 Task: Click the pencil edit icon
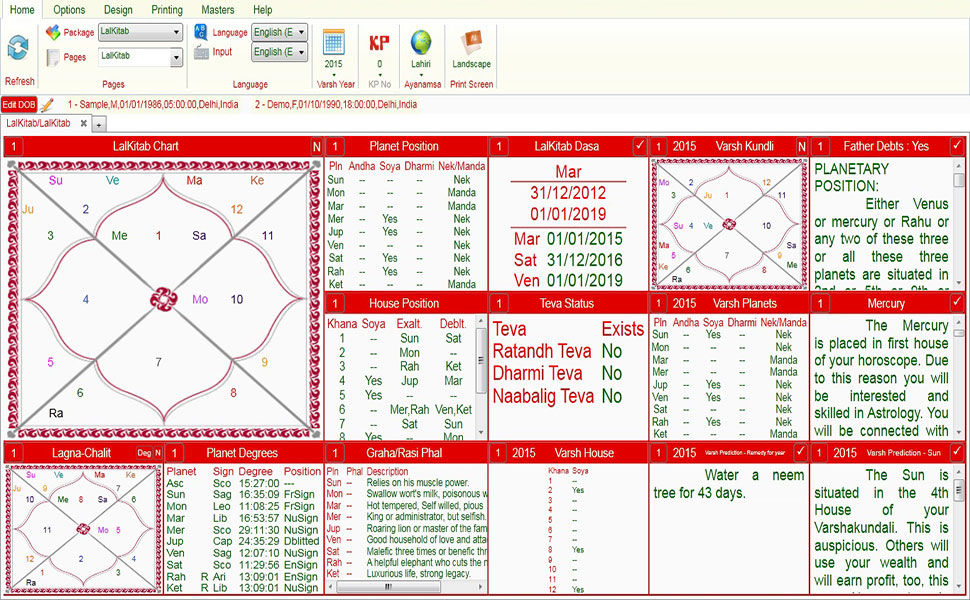pos(47,105)
